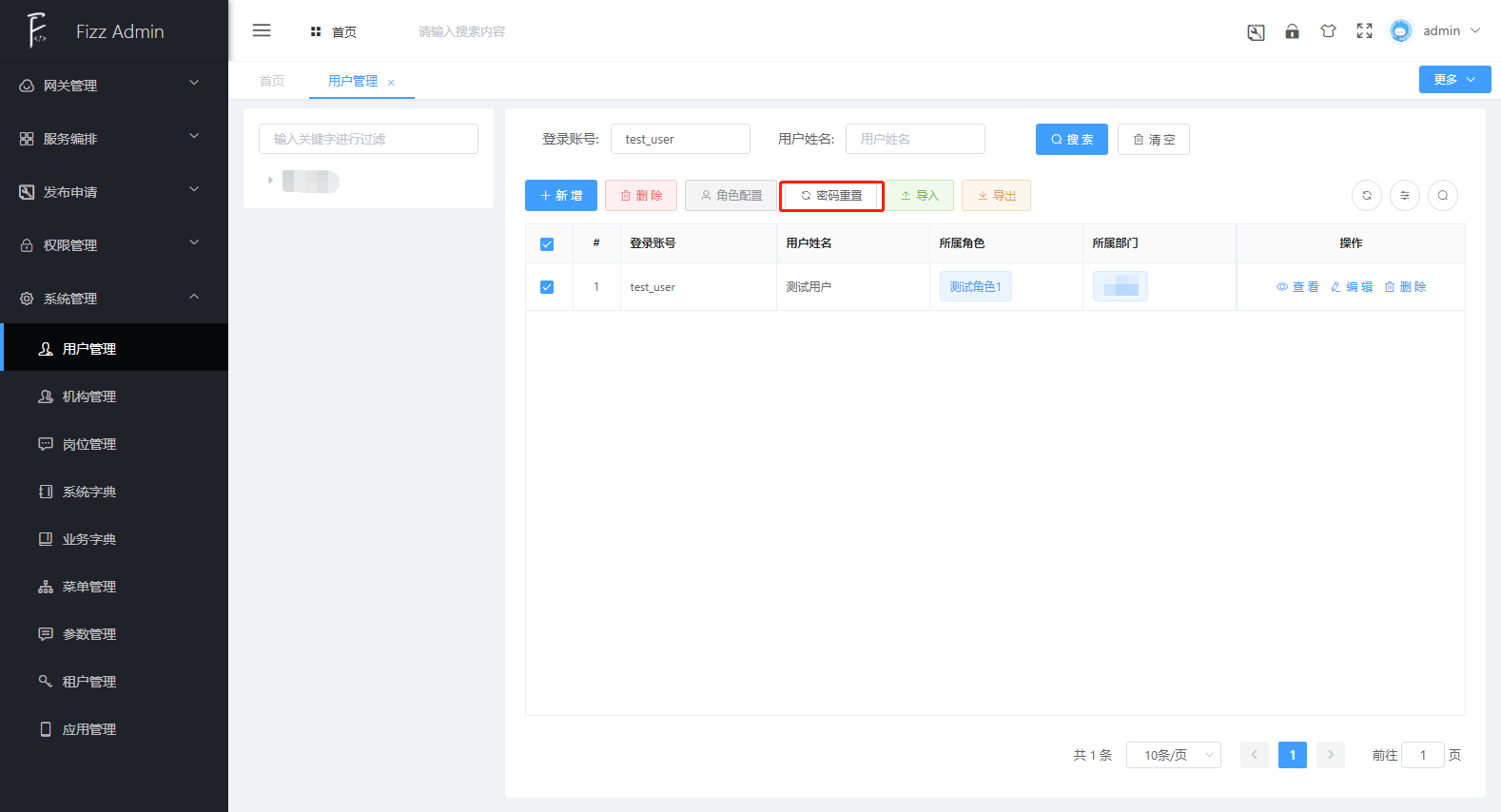Open 用户管理 in the sidebar

[x=114, y=348]
